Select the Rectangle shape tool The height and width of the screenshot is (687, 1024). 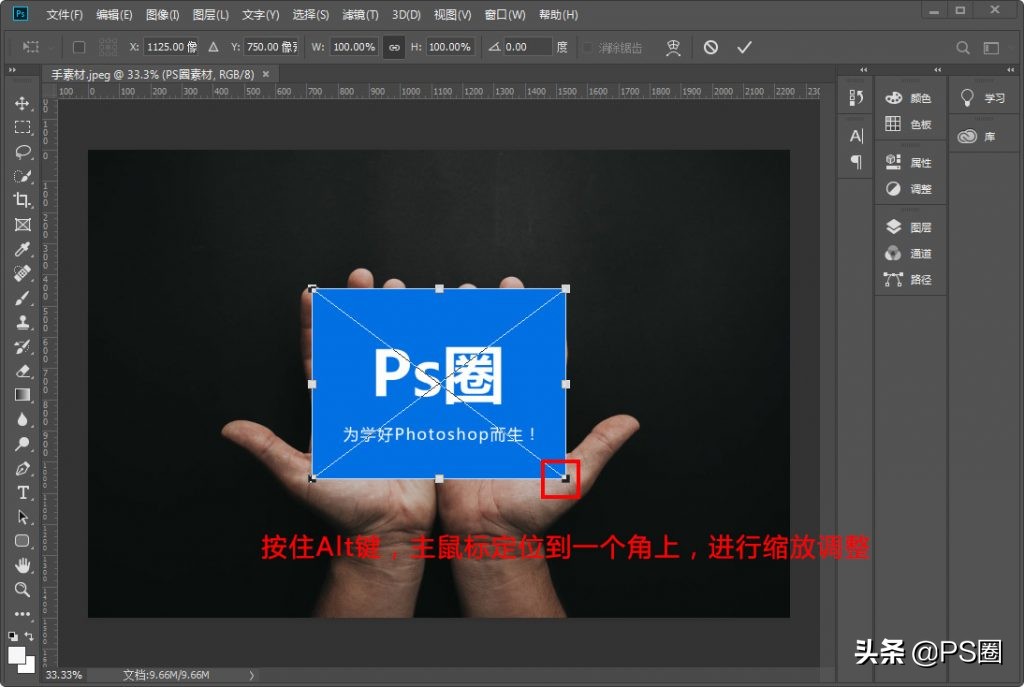click(22, 541)
